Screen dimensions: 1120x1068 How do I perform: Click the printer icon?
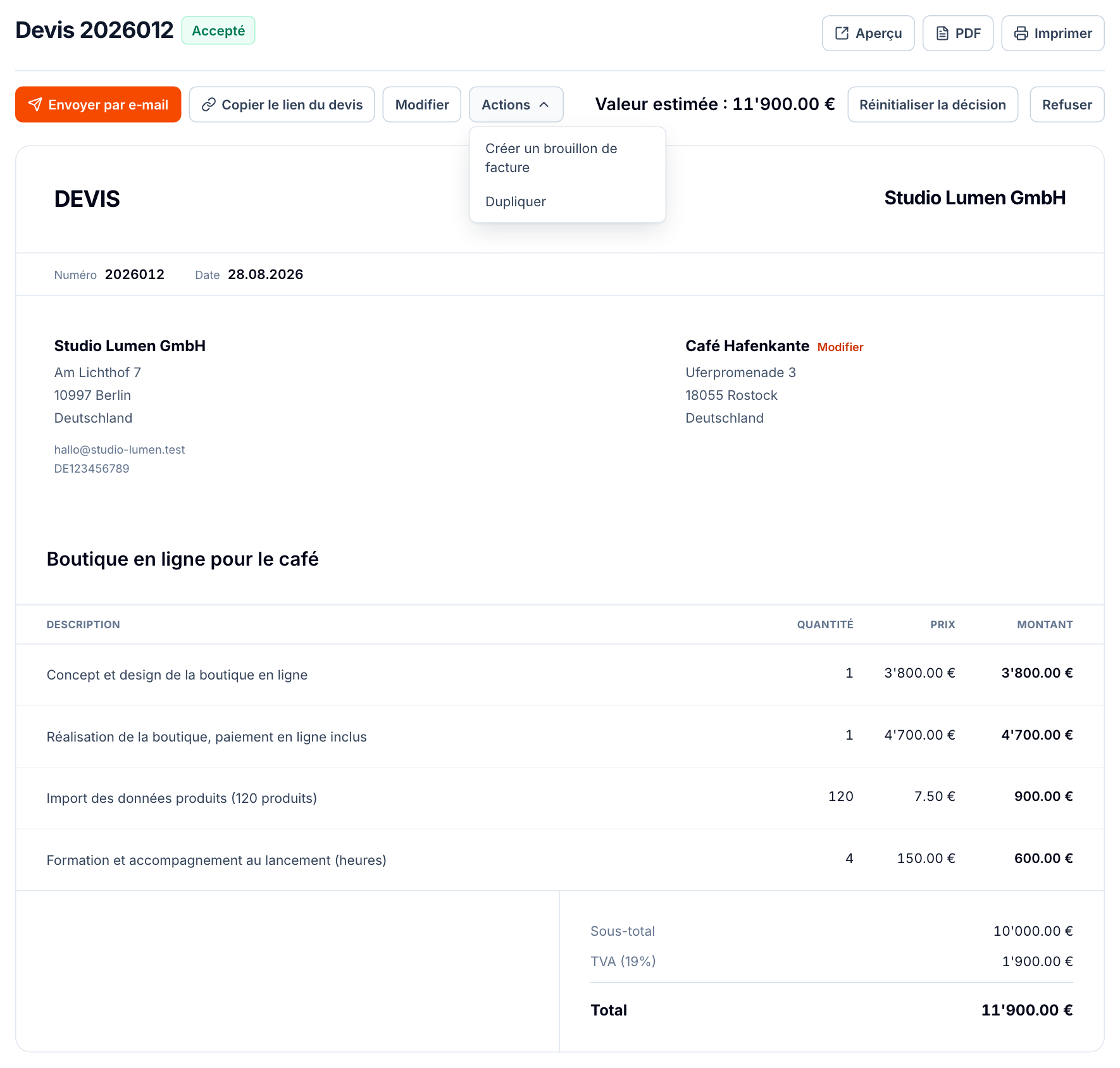tap(1021, 33)
